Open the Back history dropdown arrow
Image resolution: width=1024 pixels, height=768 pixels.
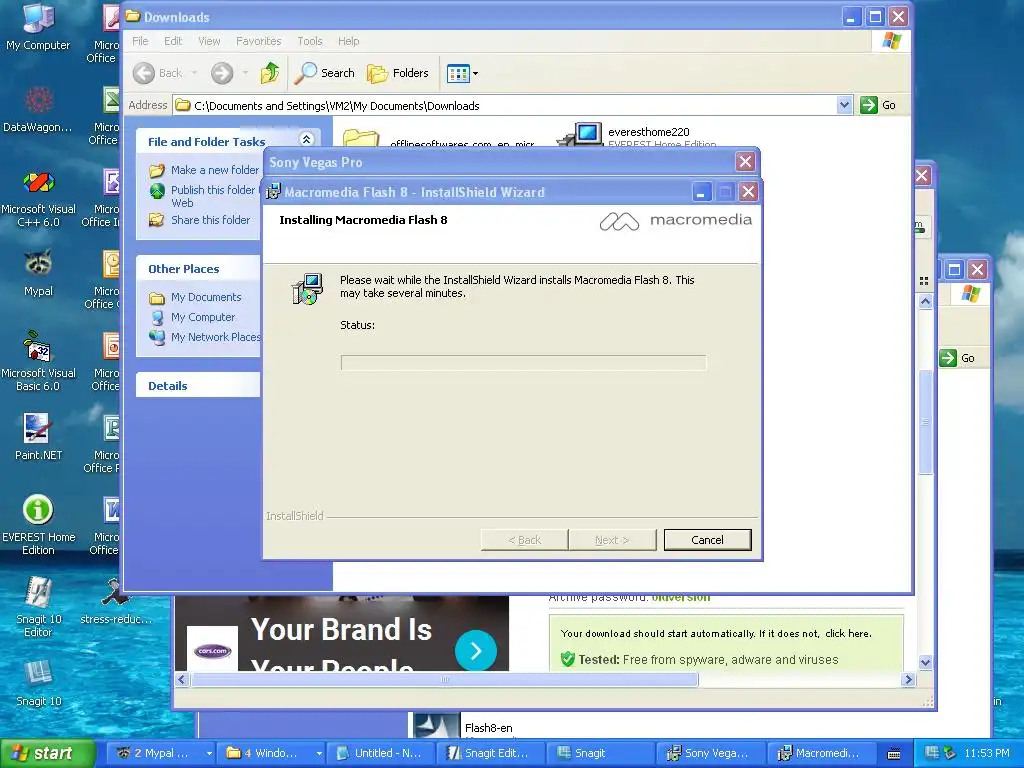coord(194,73)
